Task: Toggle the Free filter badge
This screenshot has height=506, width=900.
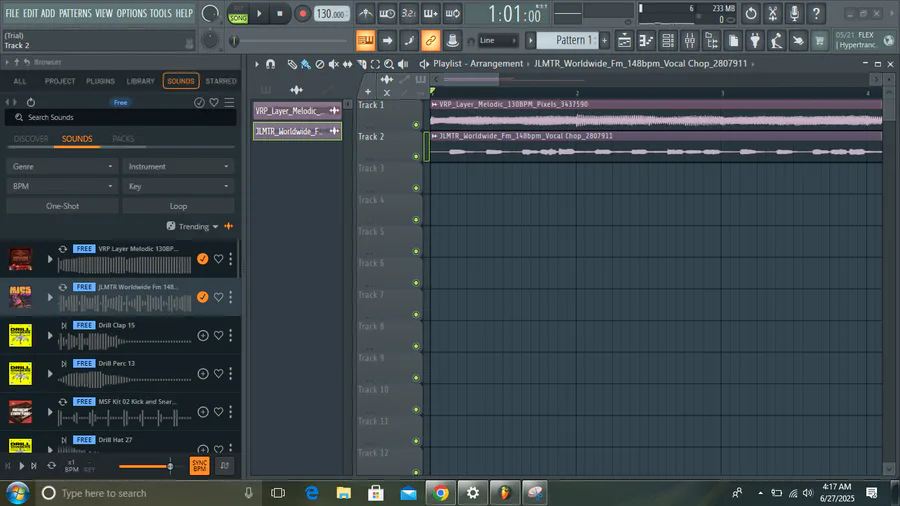Action: (121, 103)
